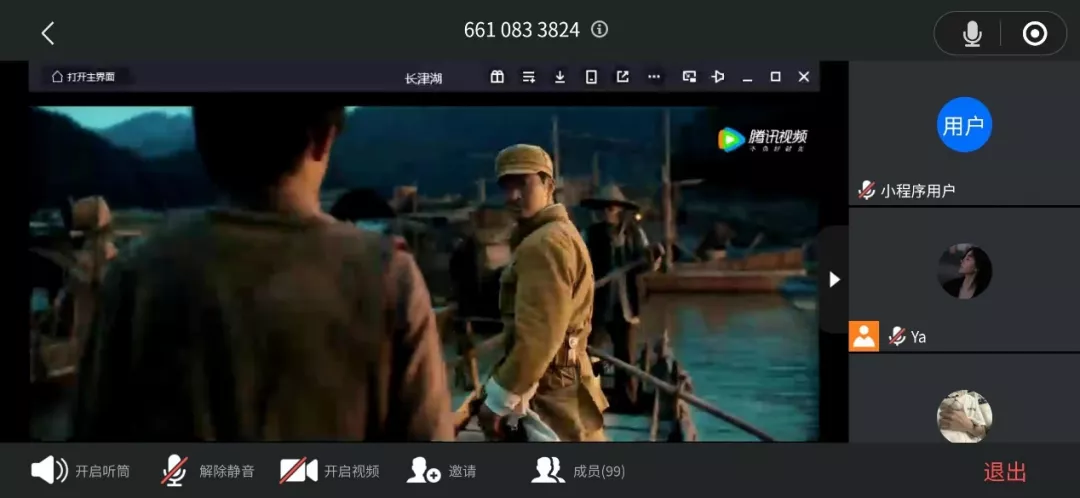Enable picture-in-picture mini window mode
This screenshot has width=1080, height=498.
click(x=689, y=77)
